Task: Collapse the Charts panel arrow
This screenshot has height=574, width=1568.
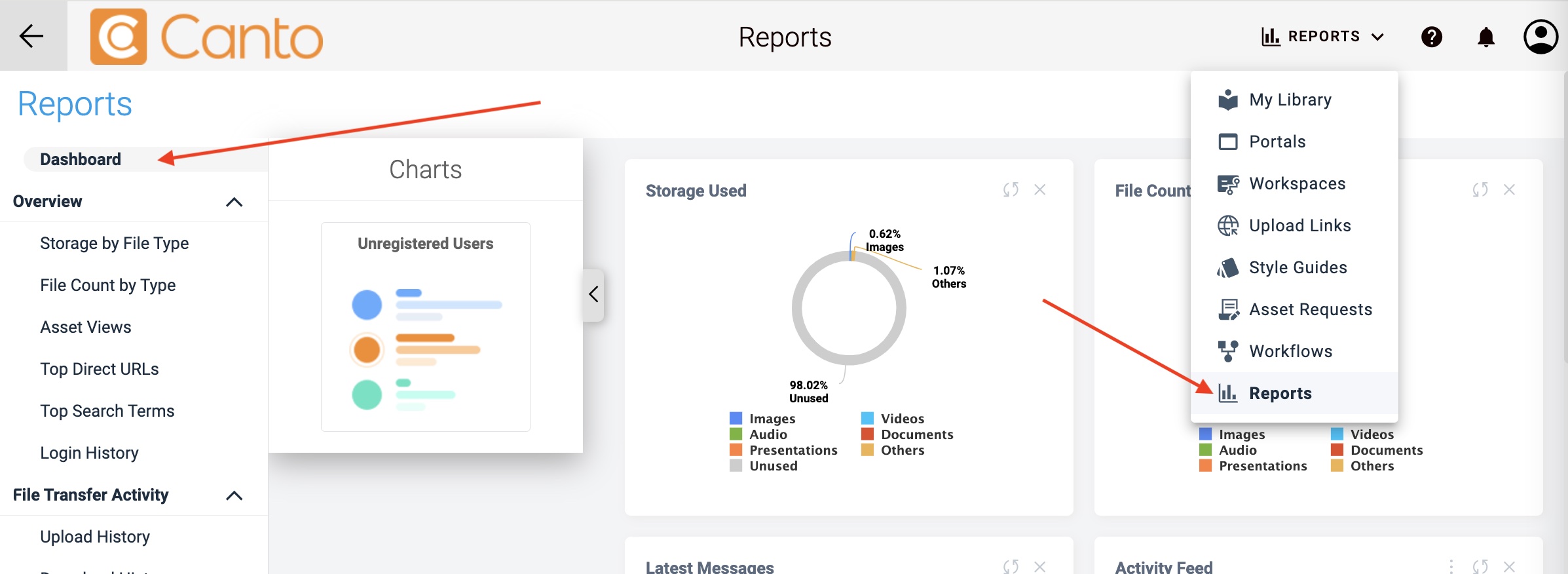Action: (593, 295)
